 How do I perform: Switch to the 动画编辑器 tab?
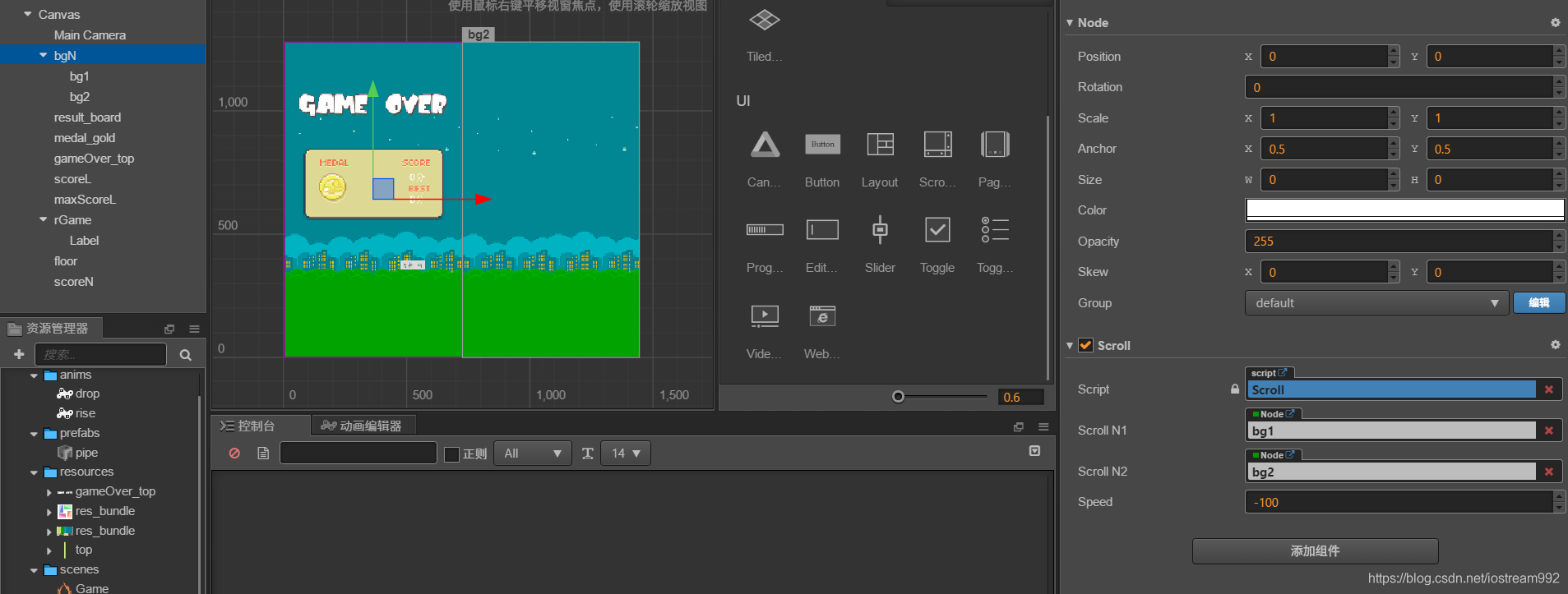[x=363, y=426]
